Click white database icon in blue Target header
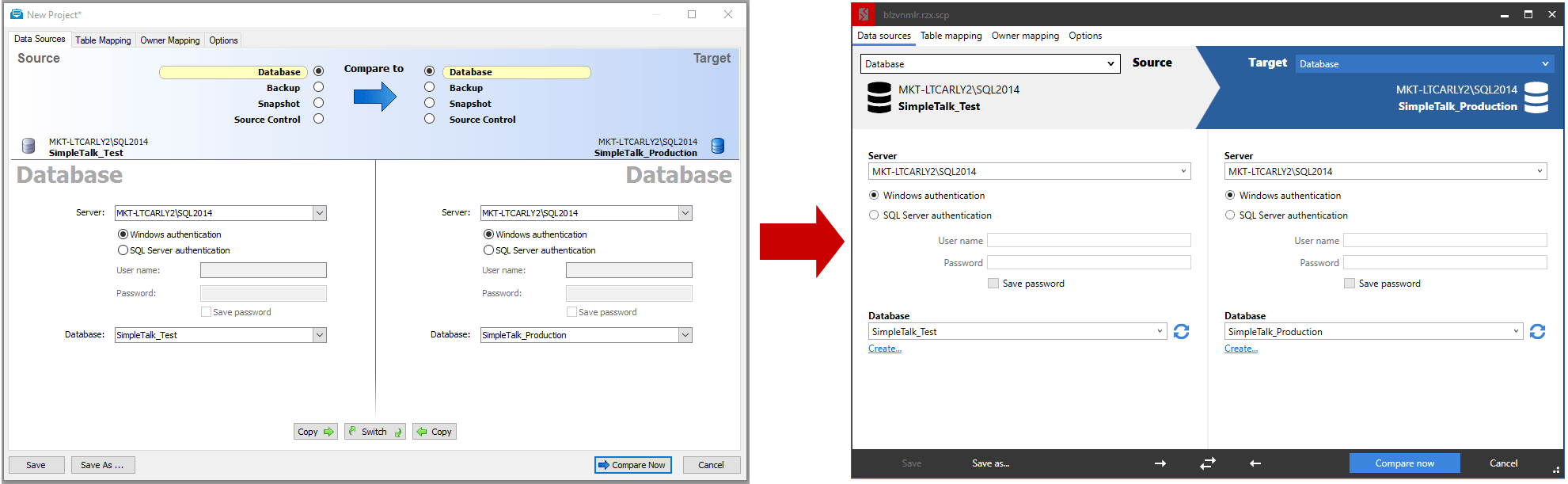 point(1536,97)
